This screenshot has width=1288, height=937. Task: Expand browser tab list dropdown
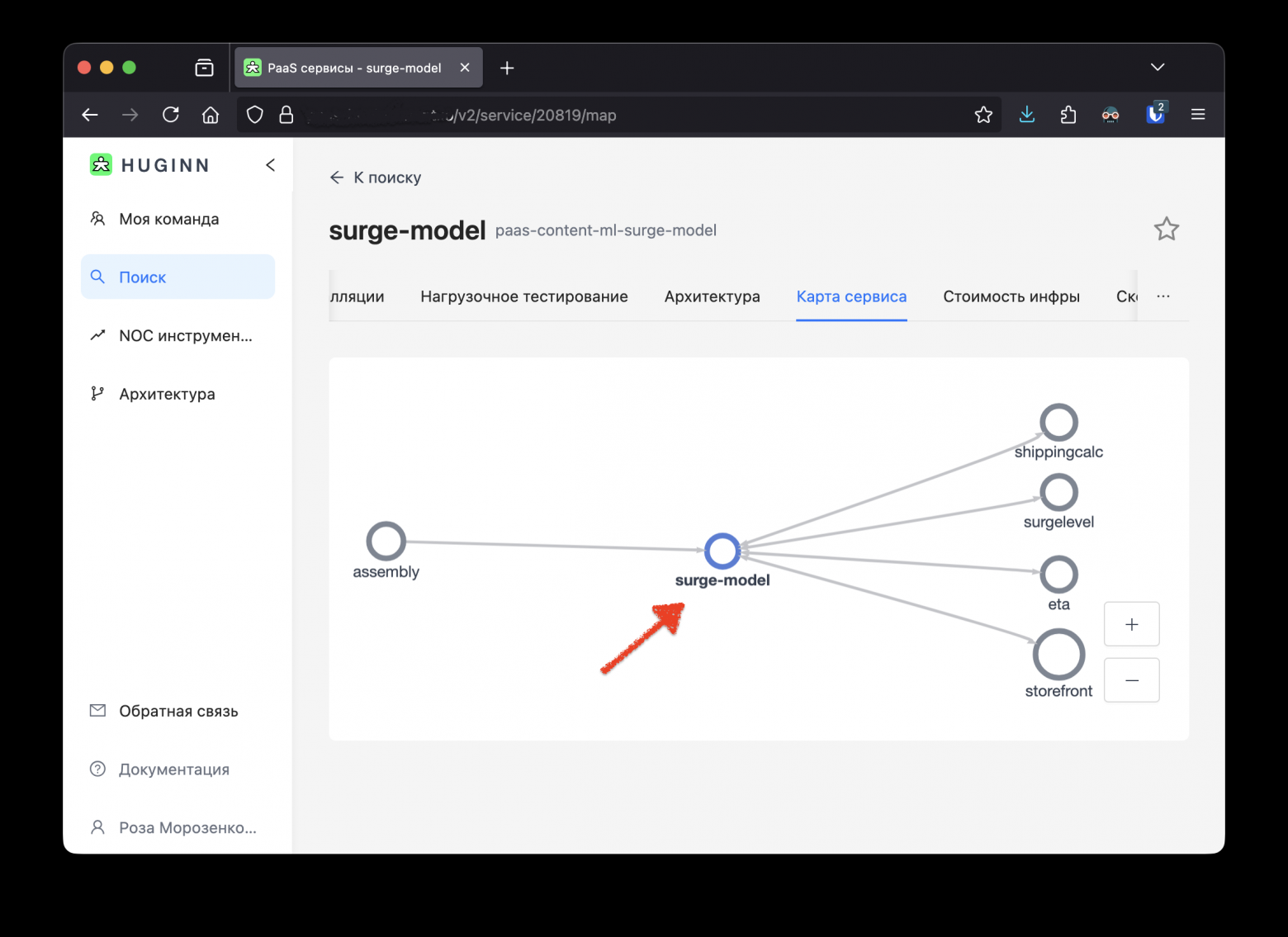(x=1158, y=68)
